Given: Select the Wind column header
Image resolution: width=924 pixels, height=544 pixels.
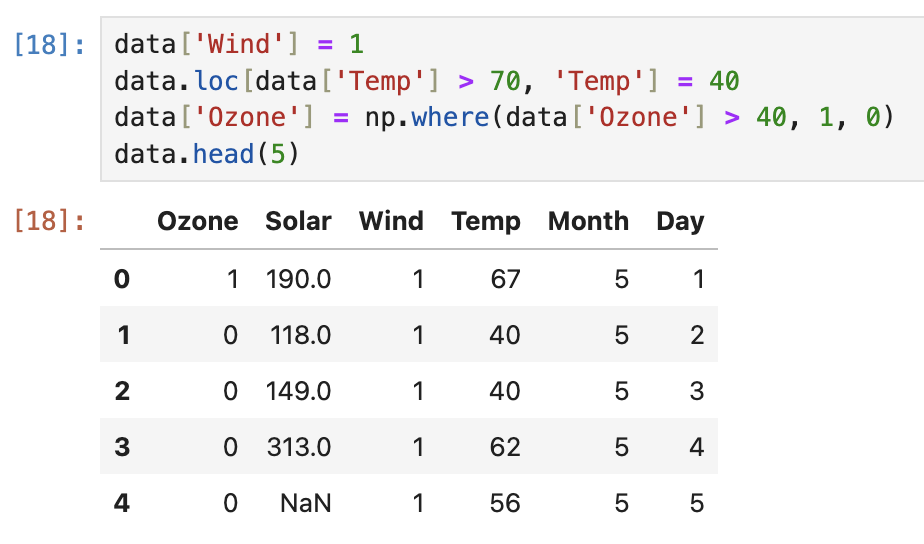Looking at the screenshot, I should coord(391,222).
